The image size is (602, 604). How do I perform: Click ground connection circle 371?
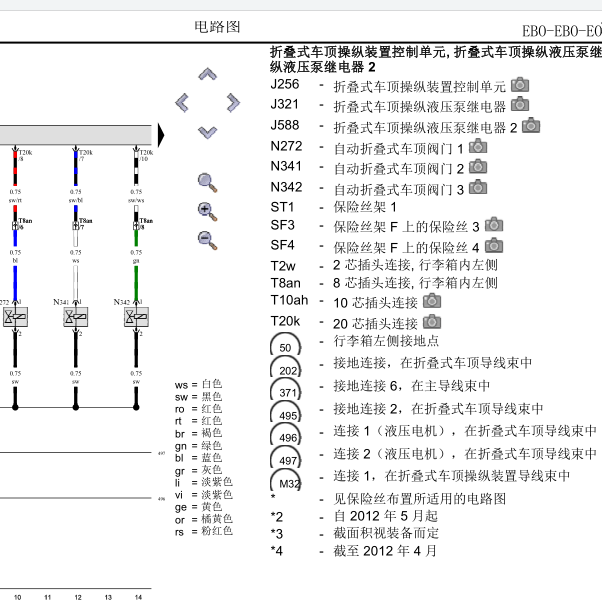pyautogui.click(x=285, y=389)
